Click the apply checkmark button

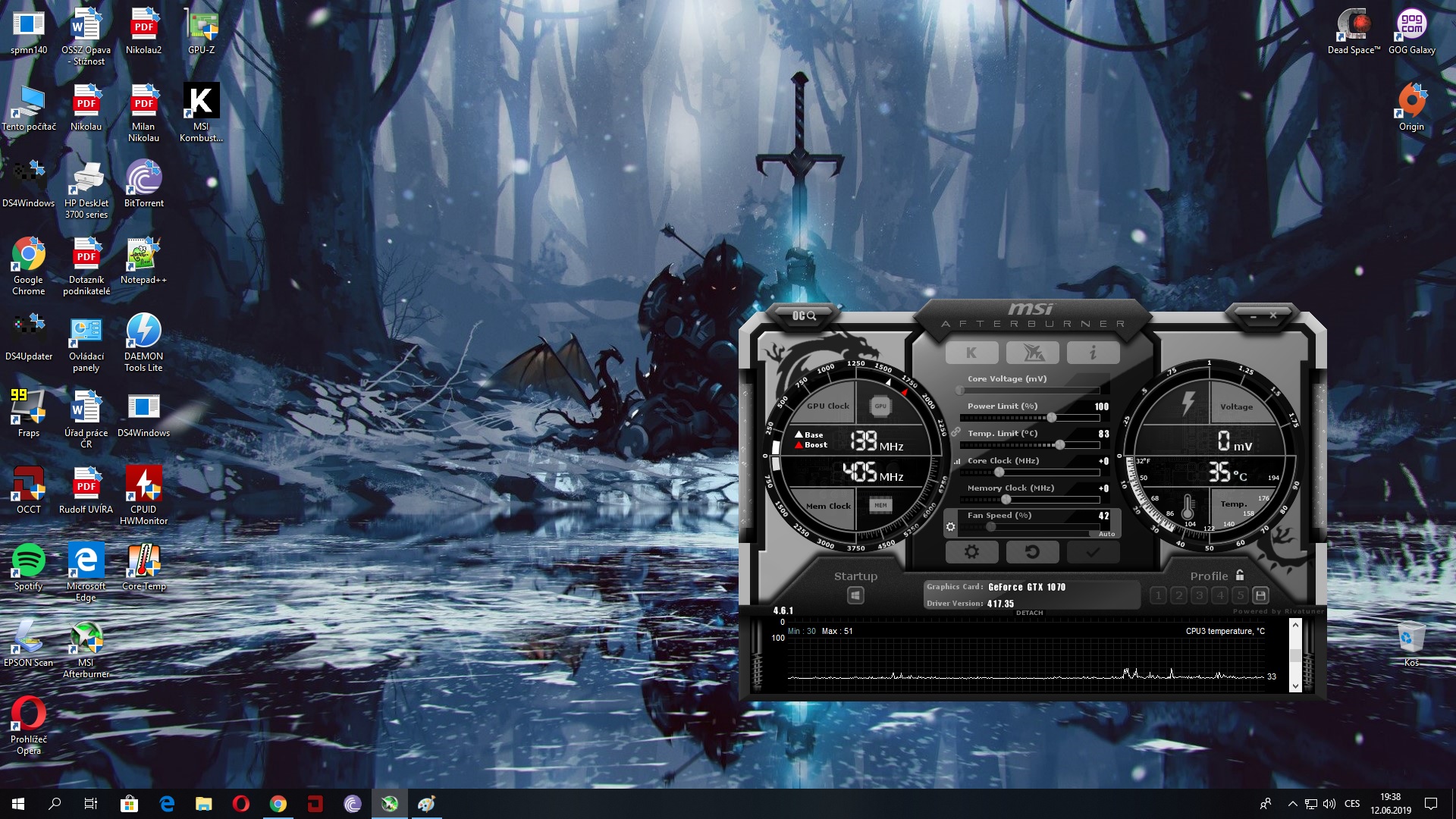tap(1093, 552)
